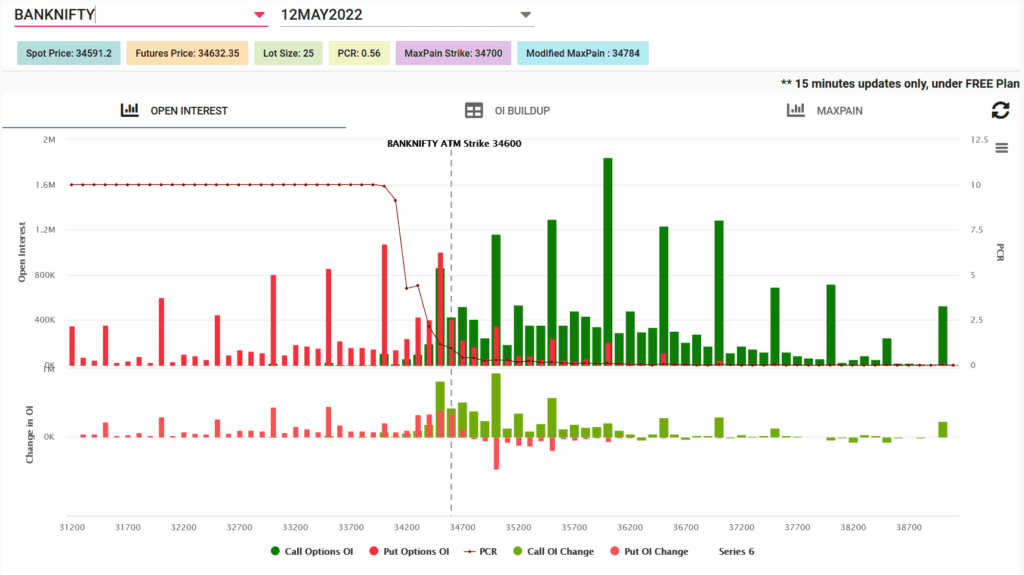Screen dimensions: 1024x575
Task: Click the Lot Size 25 badge
Action: [x=288, y=54]
